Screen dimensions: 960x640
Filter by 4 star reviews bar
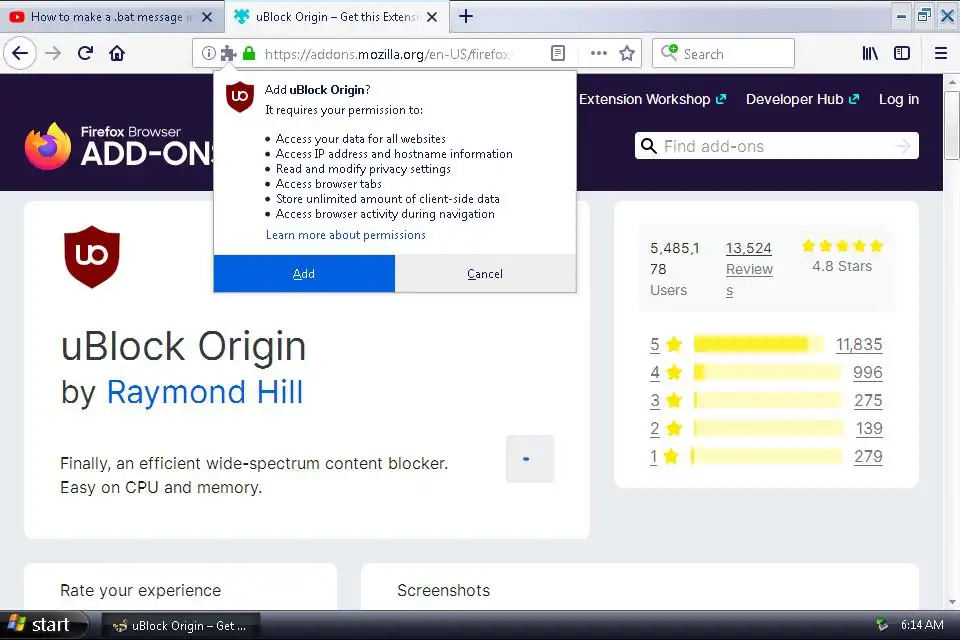click(x=768, y=372)
